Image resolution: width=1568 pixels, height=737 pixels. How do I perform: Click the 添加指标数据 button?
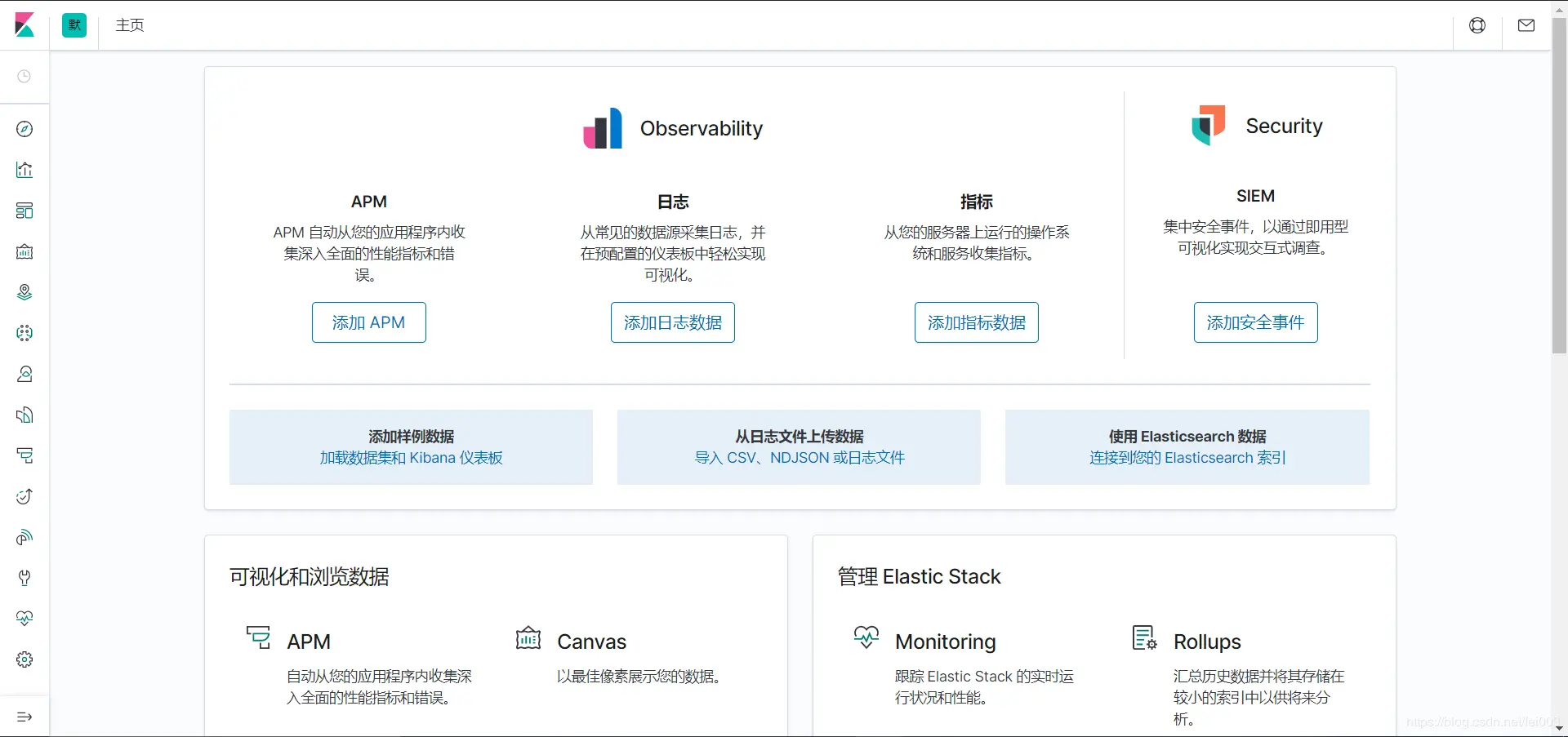pyautogui.click(x=977, y=322)
